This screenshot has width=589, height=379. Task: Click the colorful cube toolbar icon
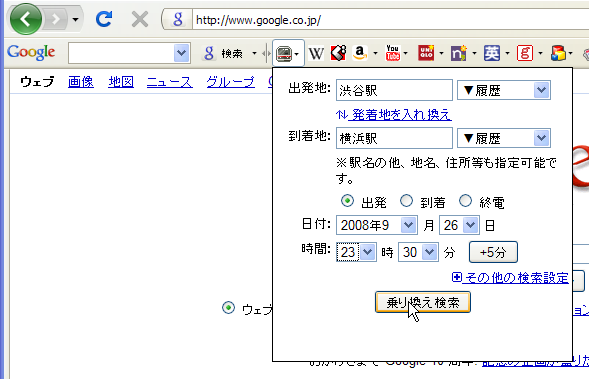(558, 53)
